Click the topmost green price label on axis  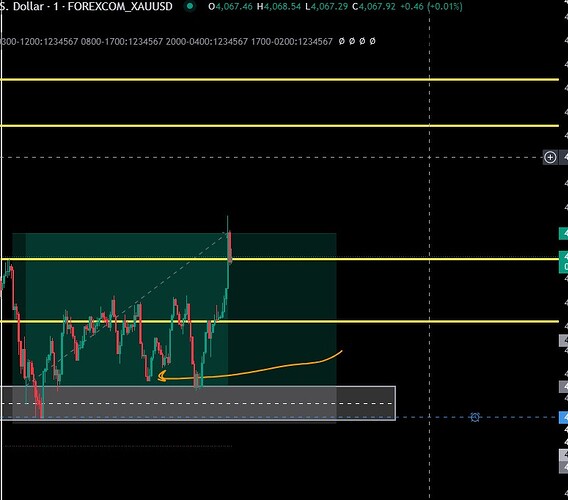564,234
